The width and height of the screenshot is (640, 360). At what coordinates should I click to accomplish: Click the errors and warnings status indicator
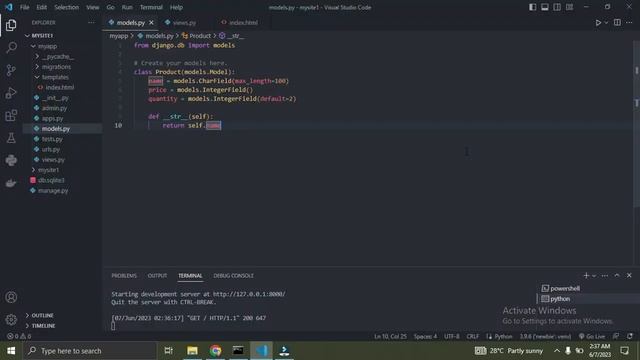(x=19, y=336)
